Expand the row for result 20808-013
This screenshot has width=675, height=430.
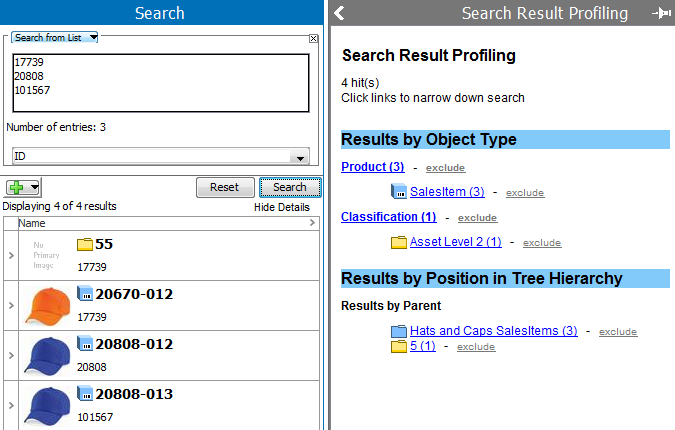tap(11, 405)
